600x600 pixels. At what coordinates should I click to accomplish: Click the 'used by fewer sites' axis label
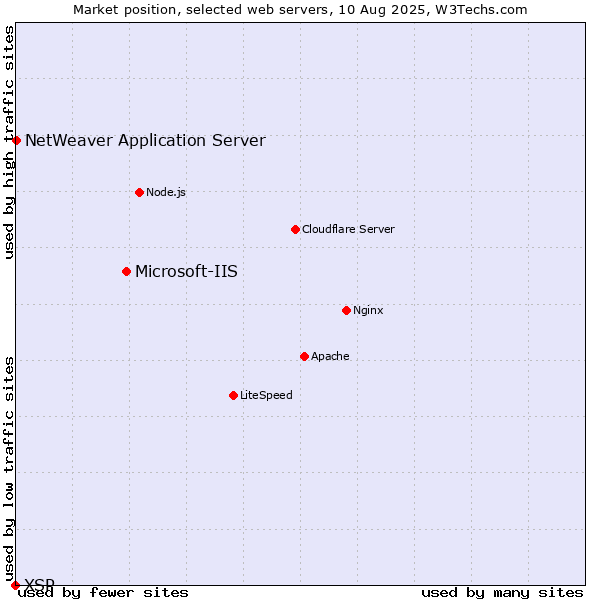pos(103,593)
